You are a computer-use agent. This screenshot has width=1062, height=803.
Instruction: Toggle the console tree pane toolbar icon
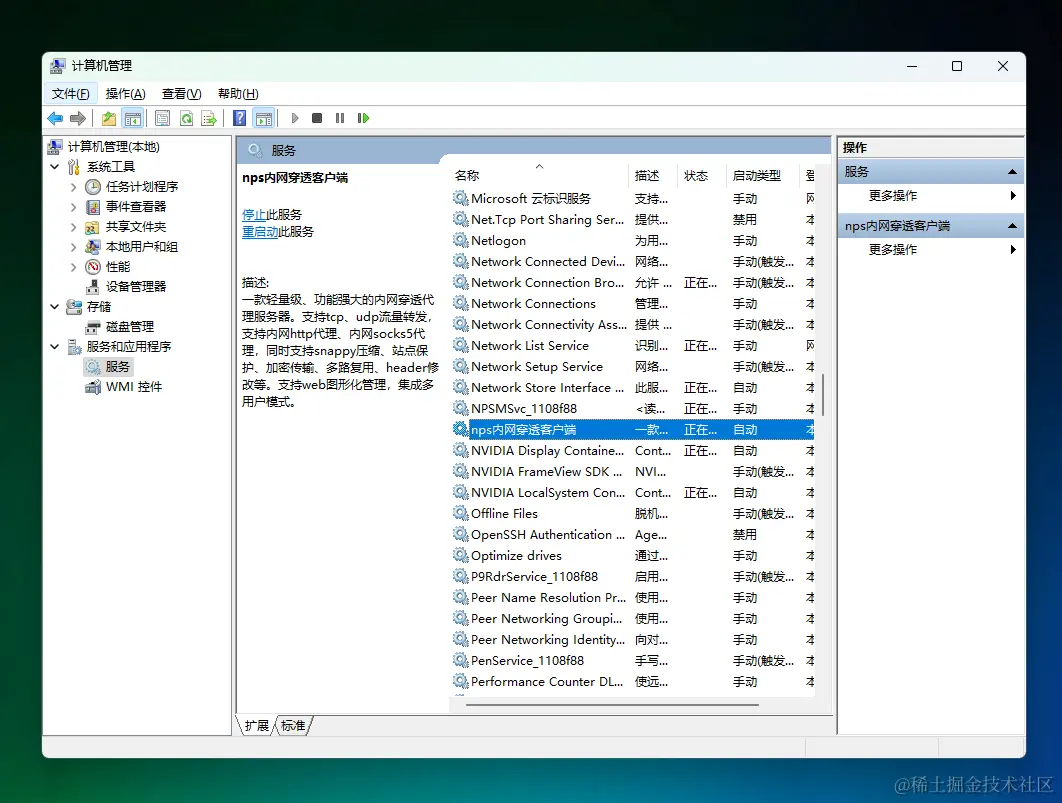coord(133,118)
